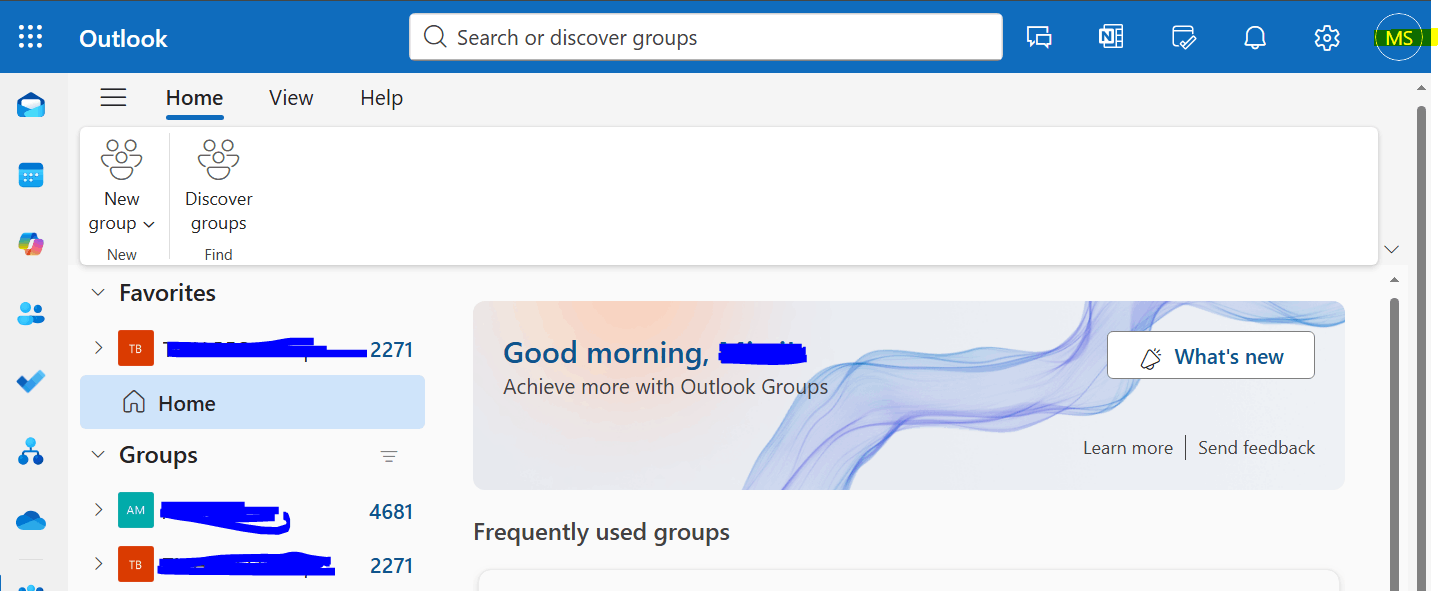Expand the TB group under Groups
Image resolution: width=1438 pixels, height=591 pixels.
point(98,563)
